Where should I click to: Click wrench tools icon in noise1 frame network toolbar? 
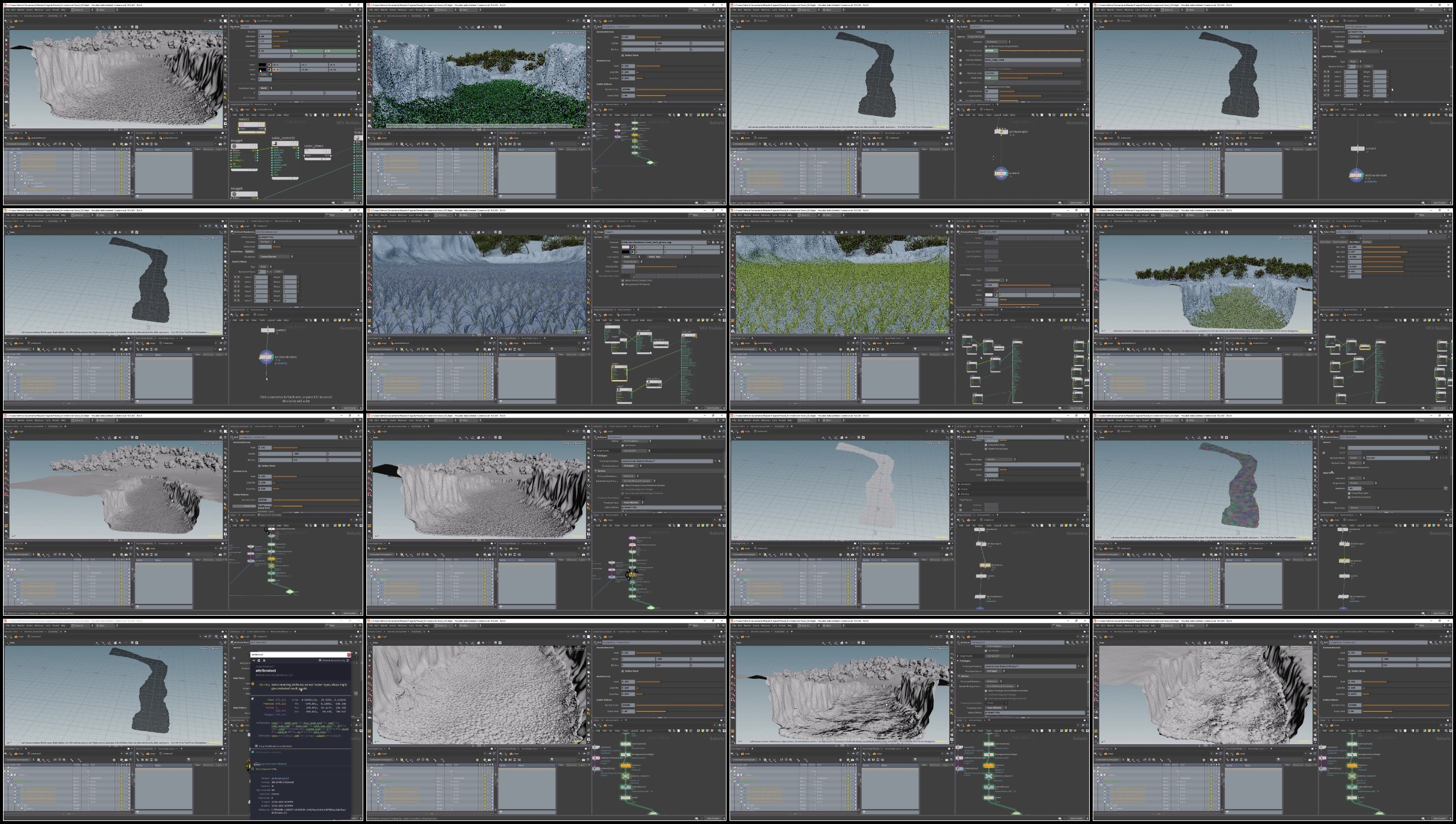coord(306,115)
